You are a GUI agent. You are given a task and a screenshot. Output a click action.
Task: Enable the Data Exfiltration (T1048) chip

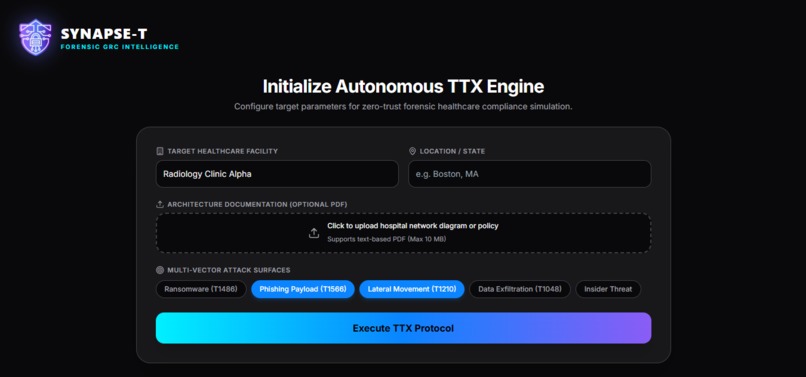(x=520, y=289)
